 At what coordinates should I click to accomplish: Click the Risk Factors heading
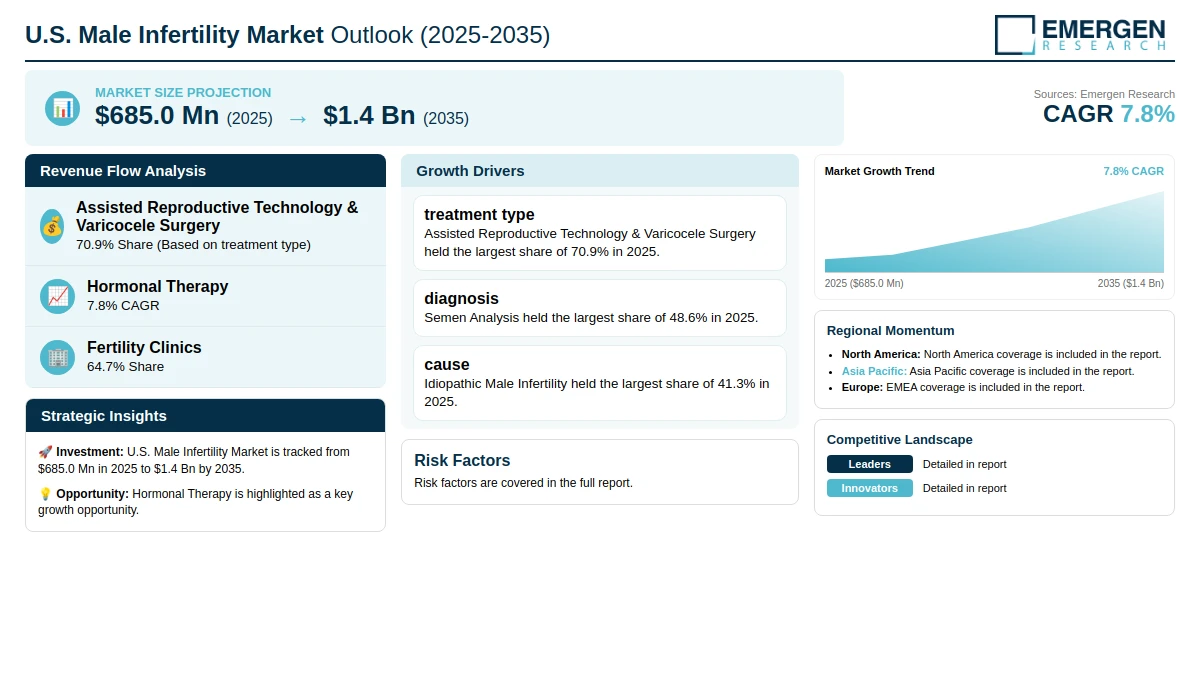click(x=462, y=460)
